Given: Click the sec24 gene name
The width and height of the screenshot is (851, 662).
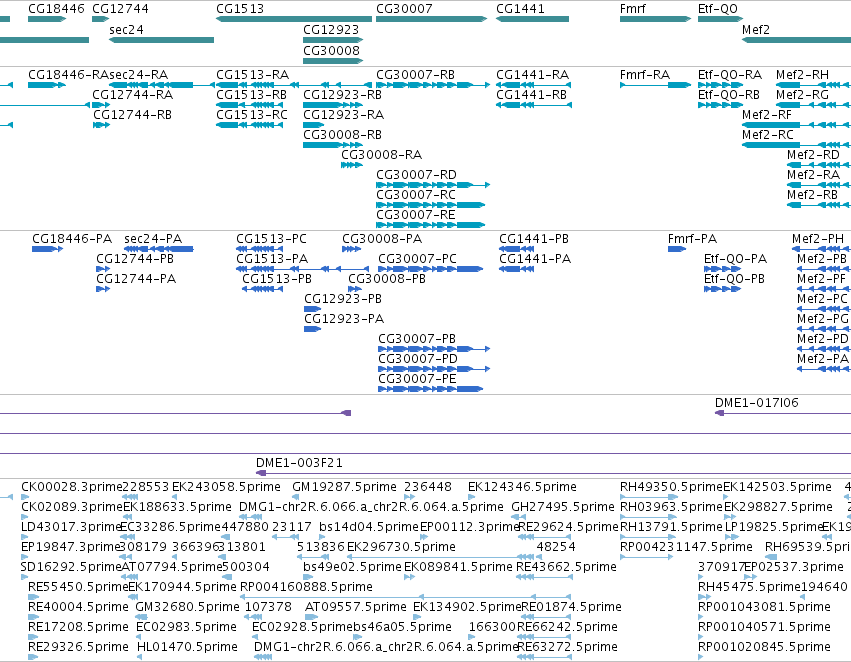Looking at the screenshot, I should pos(126,30).
